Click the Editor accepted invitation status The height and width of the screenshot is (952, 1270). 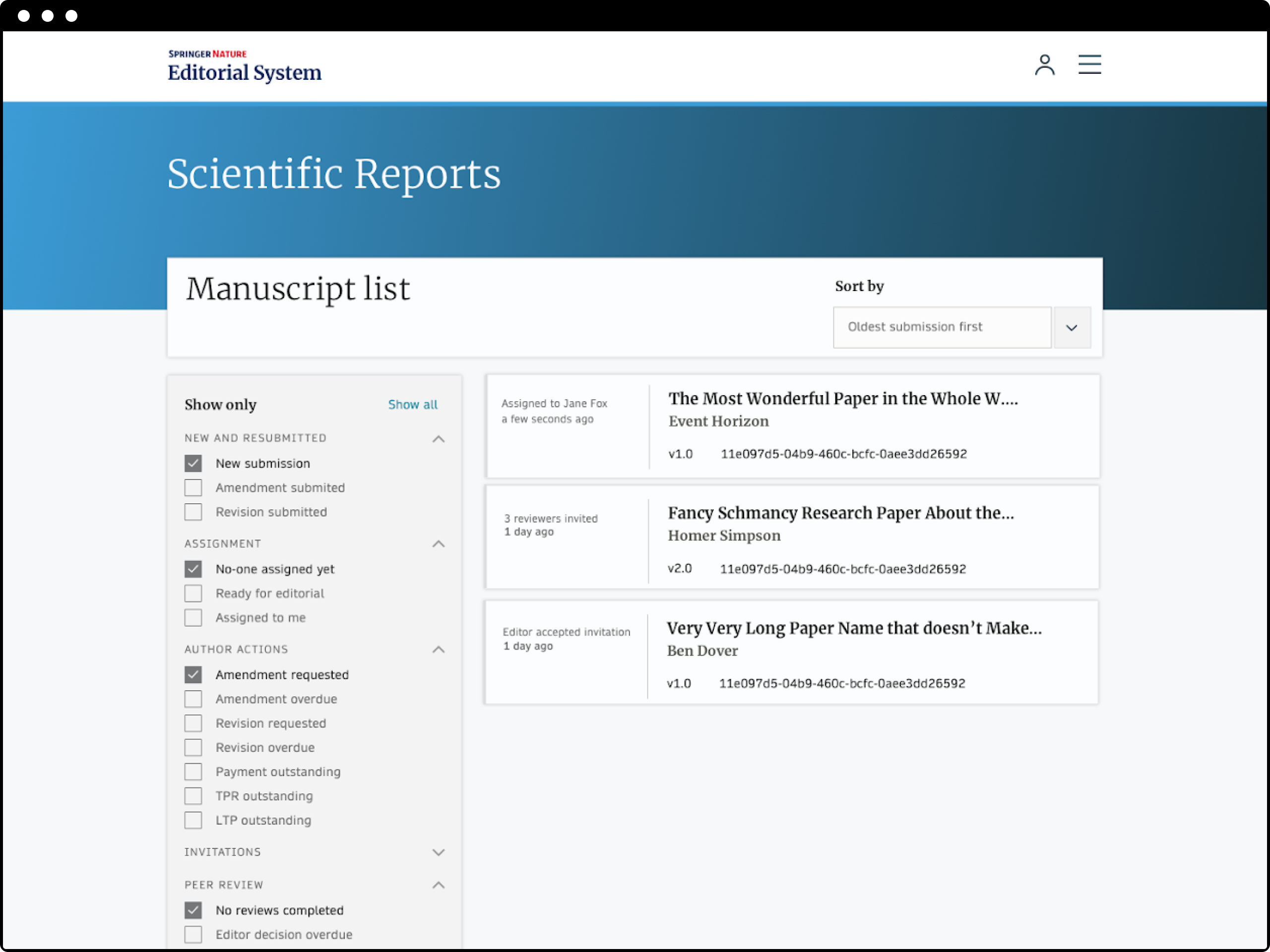tap(566, 632)
